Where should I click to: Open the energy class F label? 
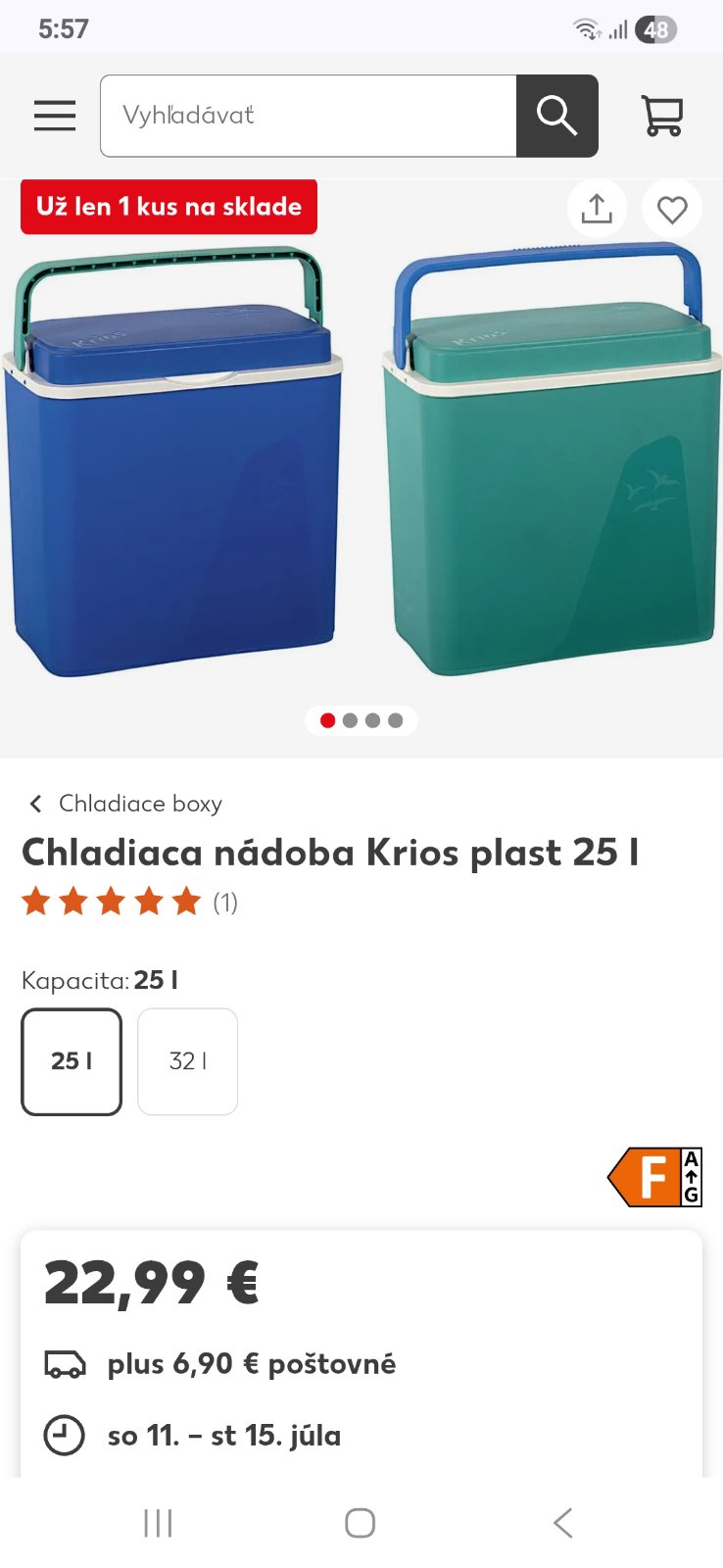[x=655, y=1177]
